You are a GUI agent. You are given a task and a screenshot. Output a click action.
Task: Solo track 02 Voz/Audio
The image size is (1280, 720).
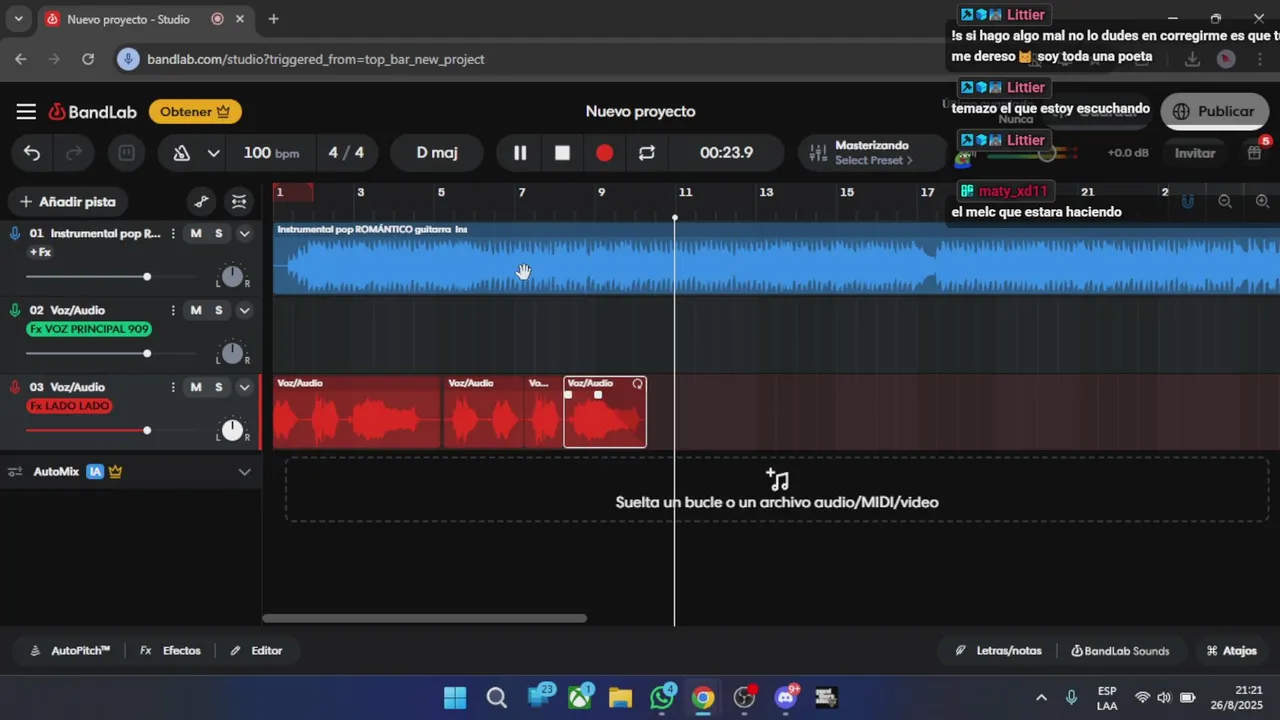coord(219,311)
